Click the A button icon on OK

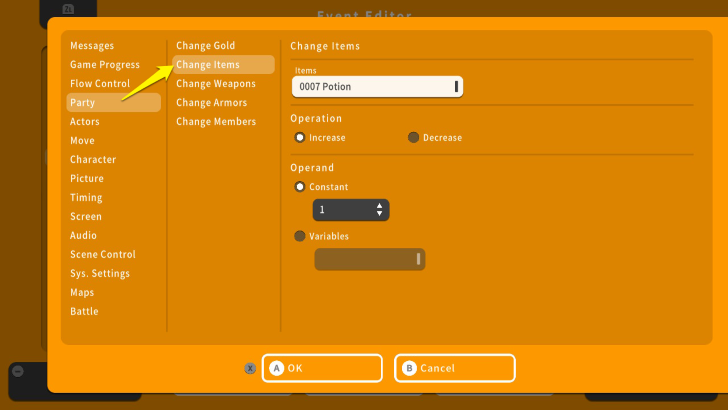[x=277, y=368]
